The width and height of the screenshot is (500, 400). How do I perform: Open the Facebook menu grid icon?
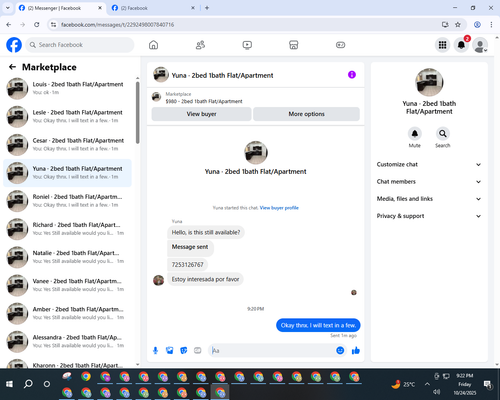point(442,45)
